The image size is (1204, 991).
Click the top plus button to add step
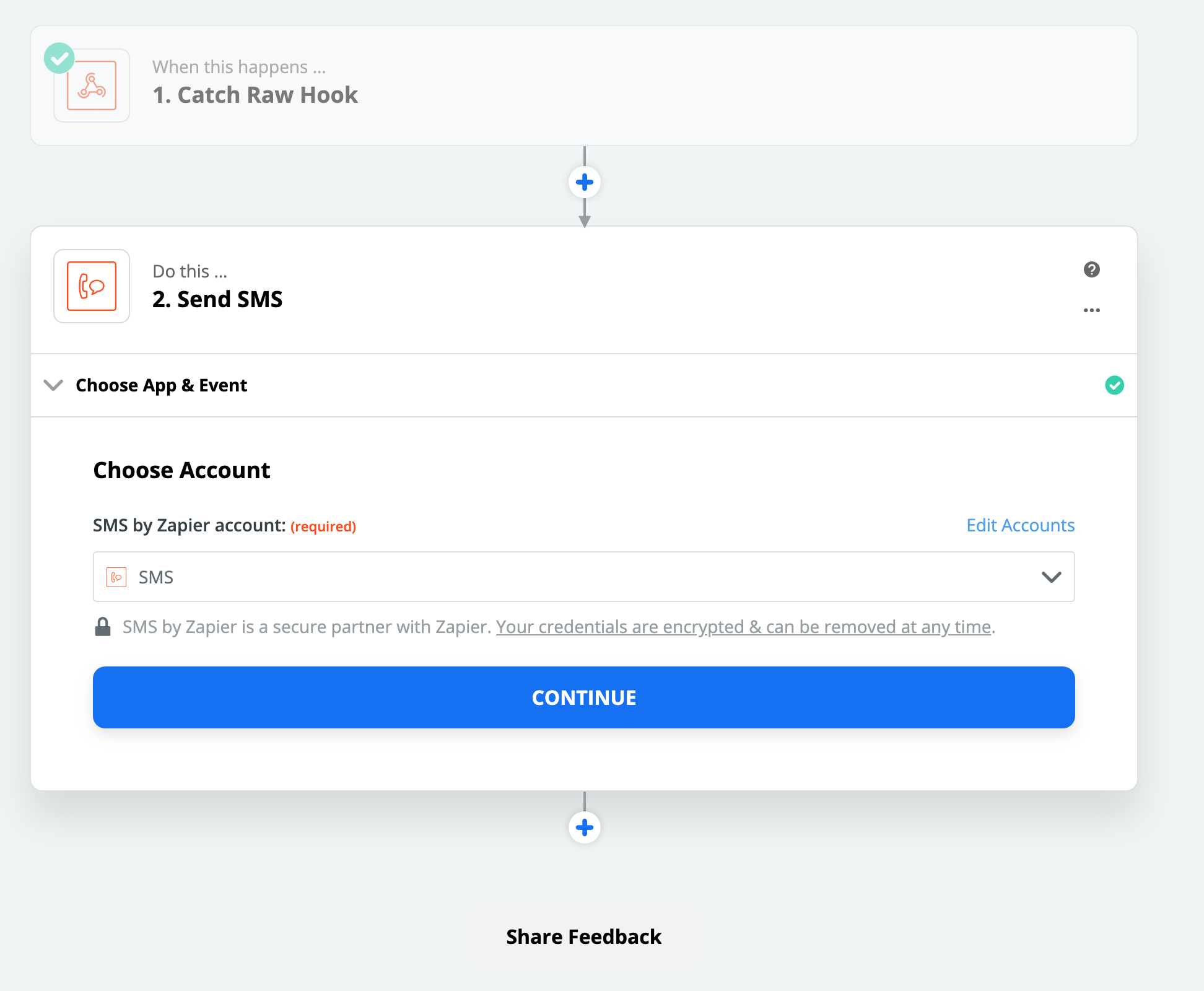pos(584,182)
